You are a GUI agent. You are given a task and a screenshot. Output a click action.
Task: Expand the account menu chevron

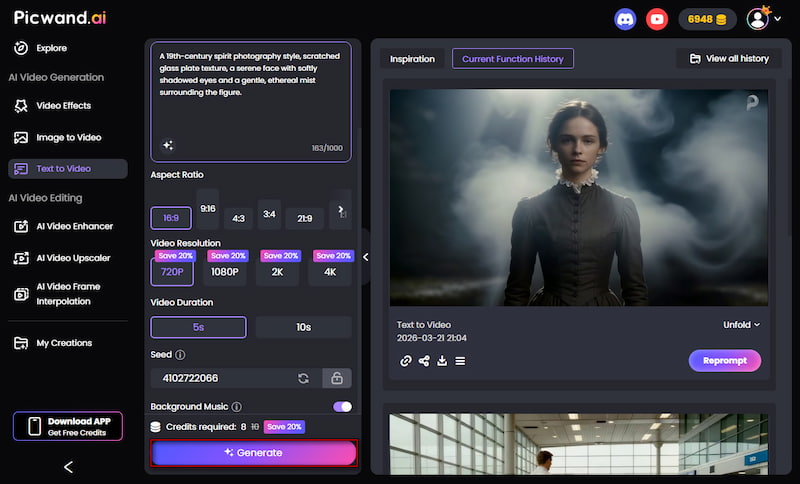[778, 19]
